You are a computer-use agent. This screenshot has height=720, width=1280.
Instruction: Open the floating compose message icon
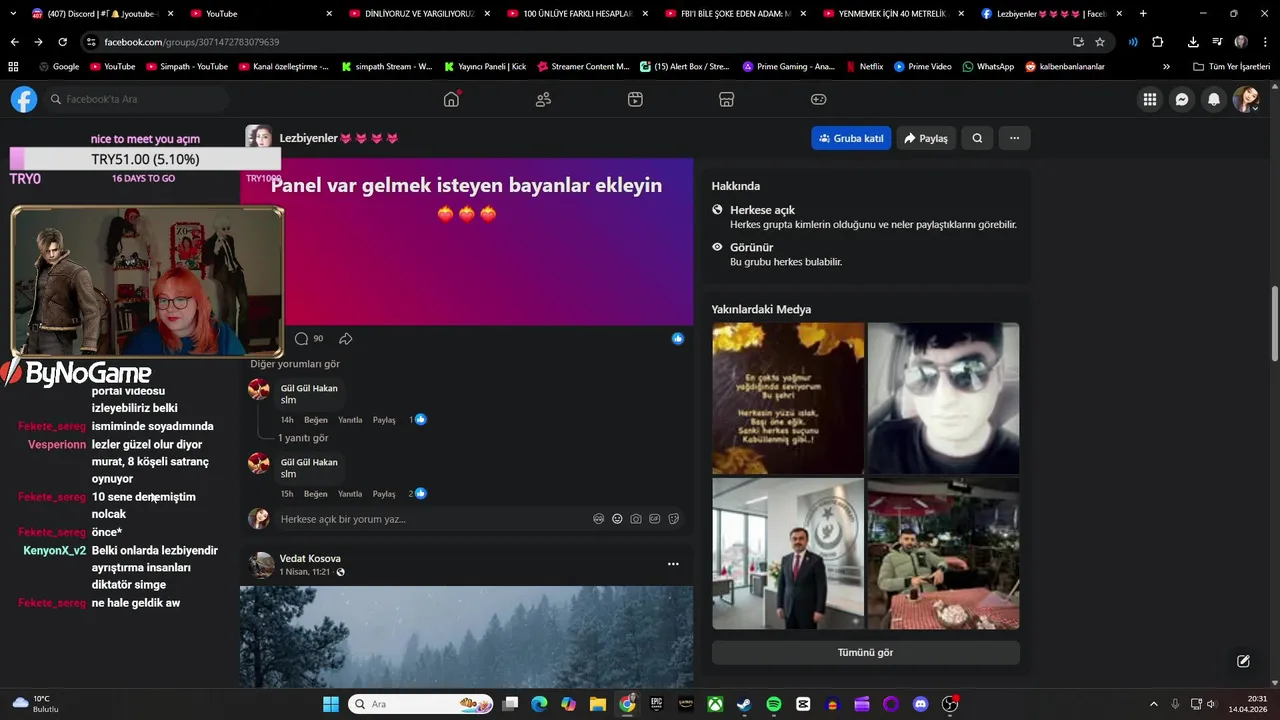pyautogui.click(x=1243, y=661)
